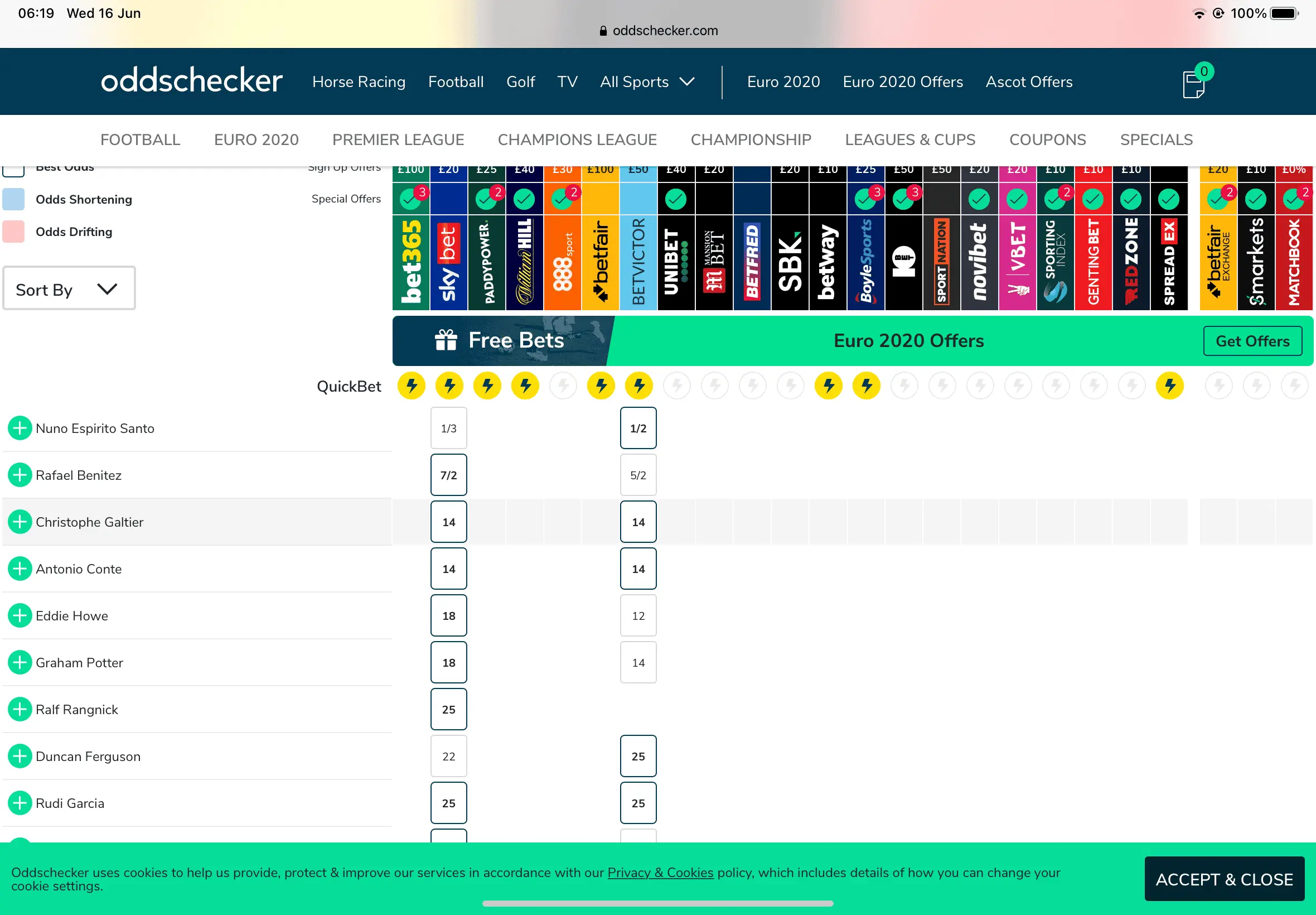1316x915 pixels.
Task: Click plus icon next to Rudi Garcia
Action: (x=20, y=803)
